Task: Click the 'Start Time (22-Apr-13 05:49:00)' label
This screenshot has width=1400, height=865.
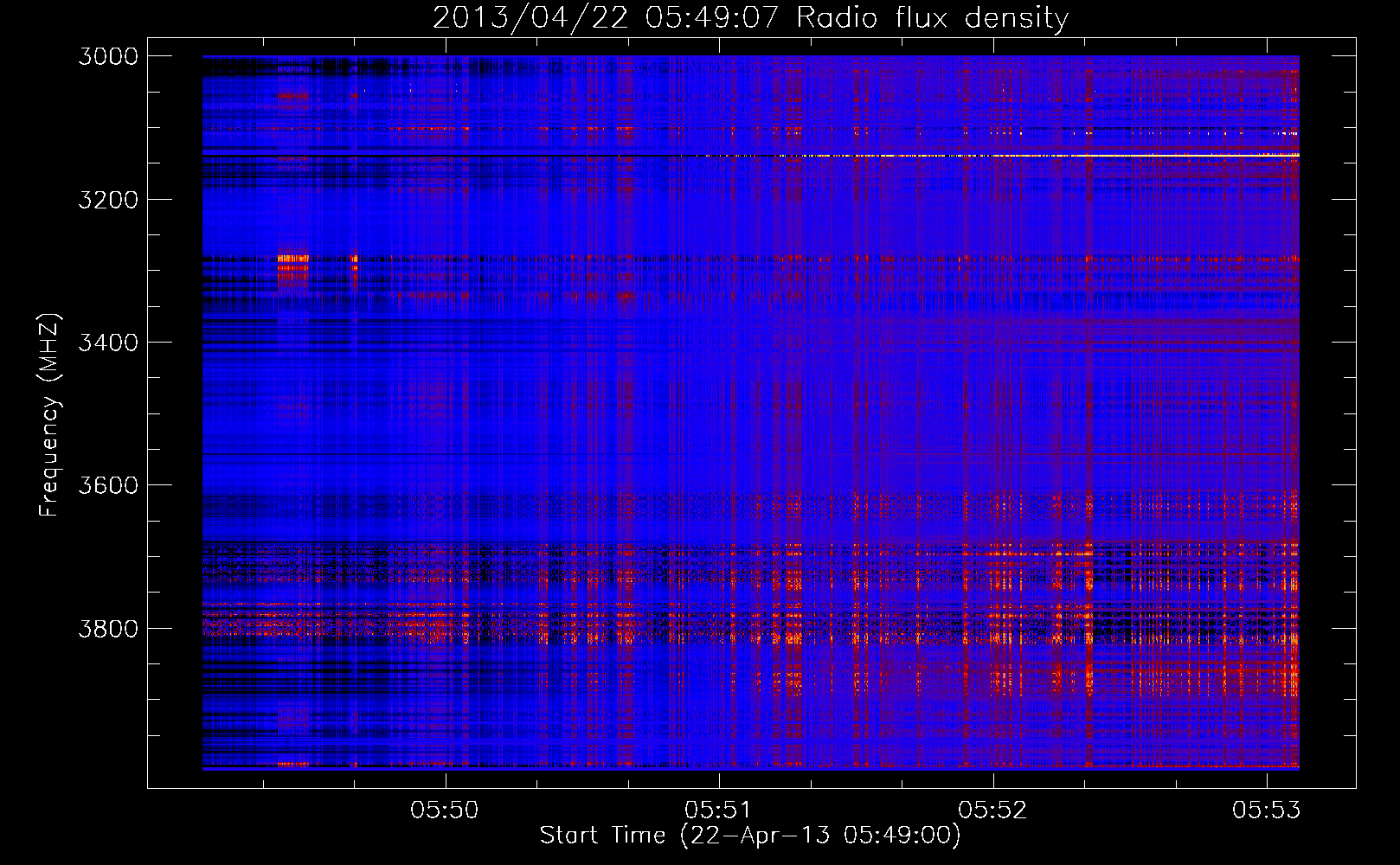Action: [x=750, y=836]
